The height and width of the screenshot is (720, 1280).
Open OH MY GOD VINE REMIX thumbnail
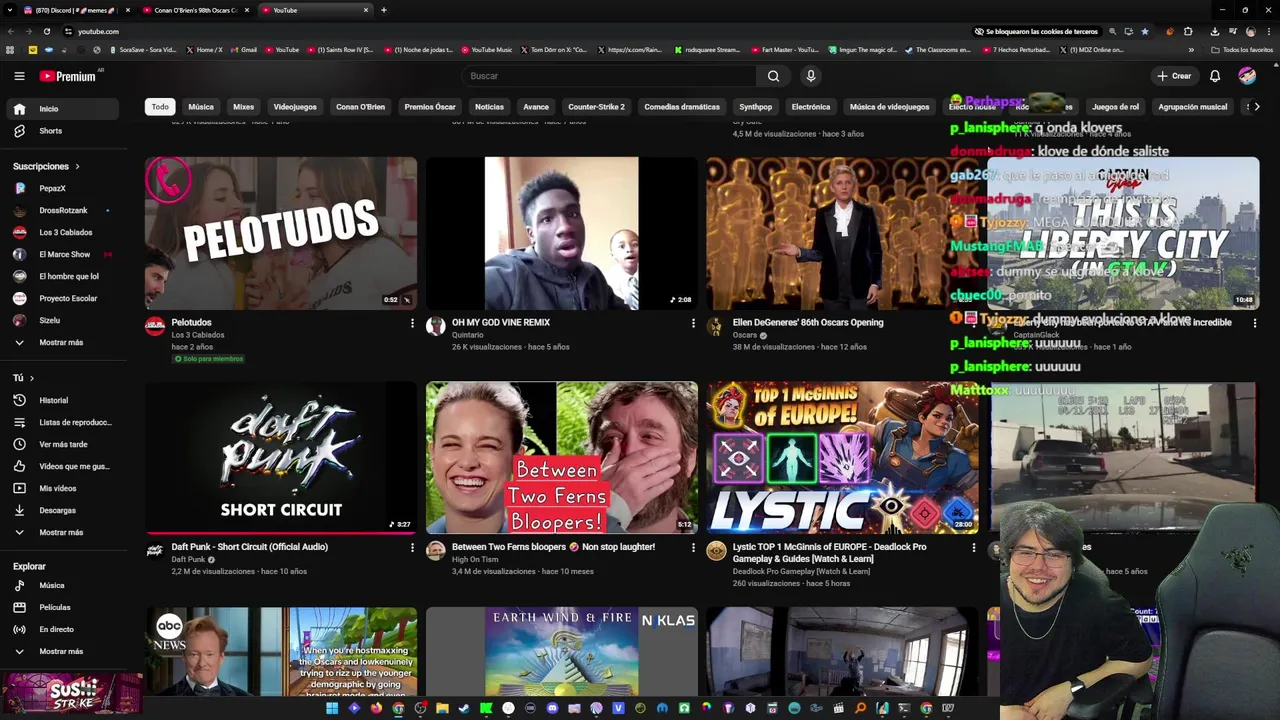point(562,233)
